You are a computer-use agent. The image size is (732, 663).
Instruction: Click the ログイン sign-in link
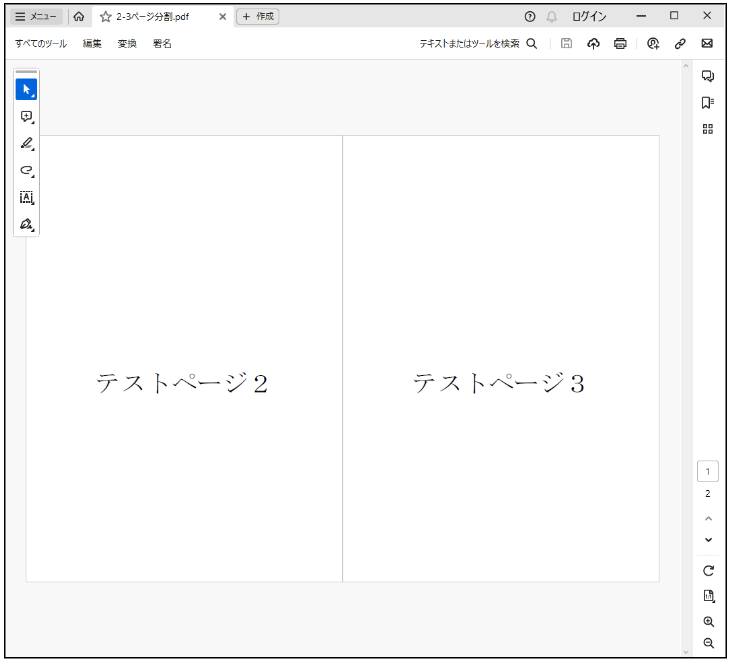[x=589, y=17]
